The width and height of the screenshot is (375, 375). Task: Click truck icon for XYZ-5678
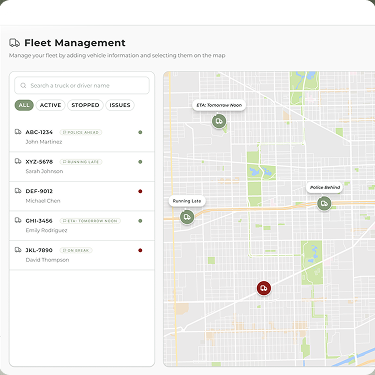click(x=18, y=161)
